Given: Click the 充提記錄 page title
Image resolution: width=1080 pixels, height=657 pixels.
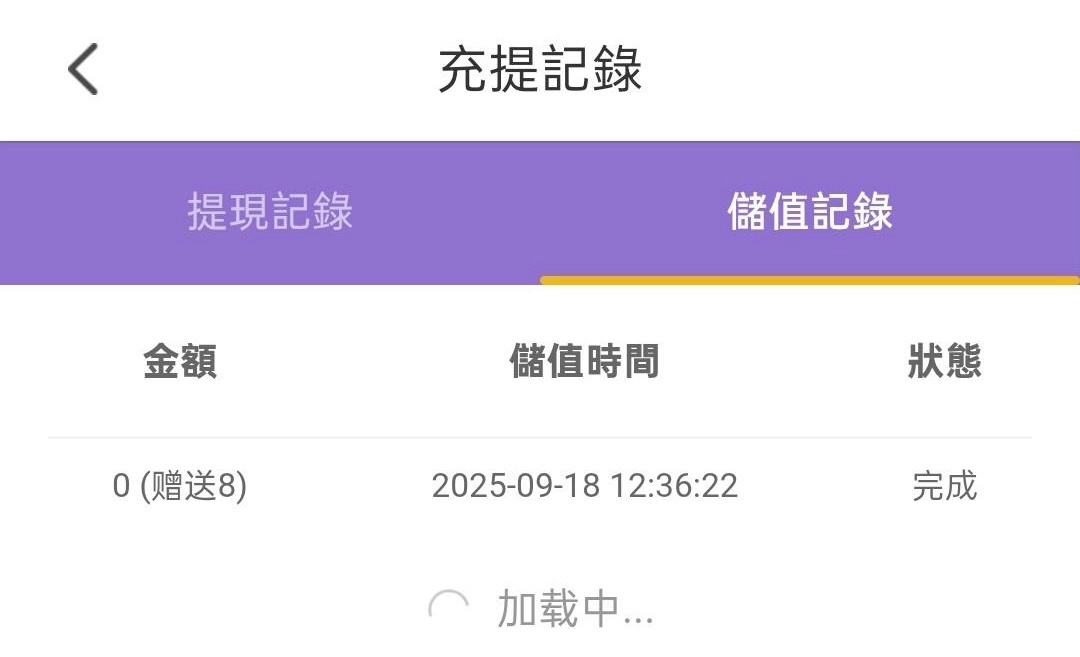Looking at the screenshot, I should [x=540, y=70].
